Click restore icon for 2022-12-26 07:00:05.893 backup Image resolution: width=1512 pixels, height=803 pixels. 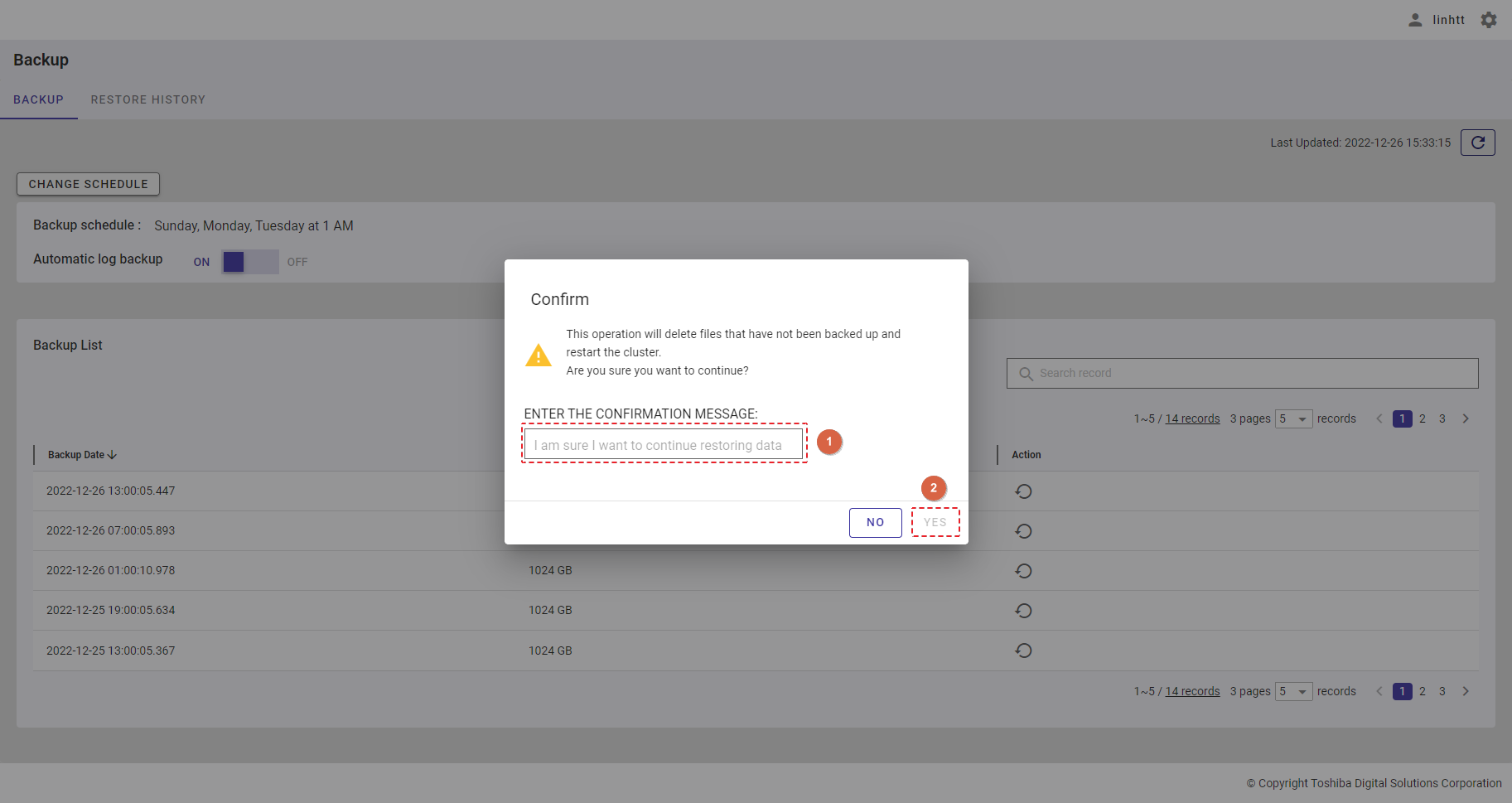tap(1023, 531)
